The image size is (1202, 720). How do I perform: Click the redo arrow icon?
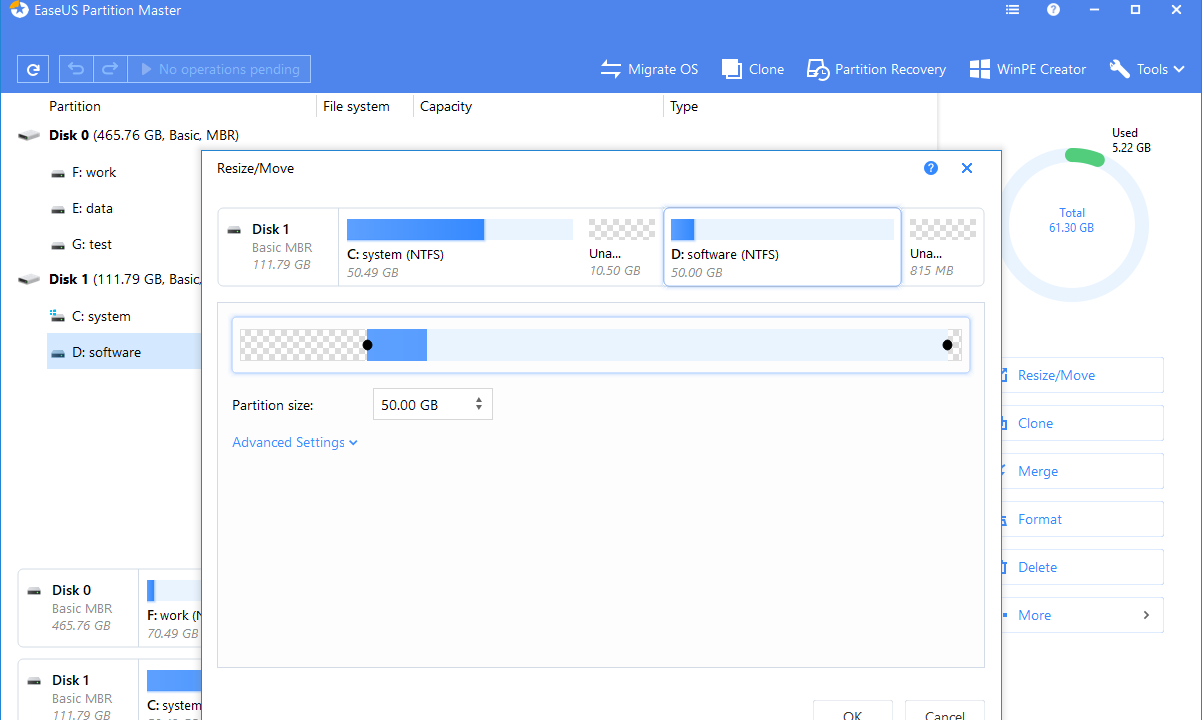[x=110, y=69]
